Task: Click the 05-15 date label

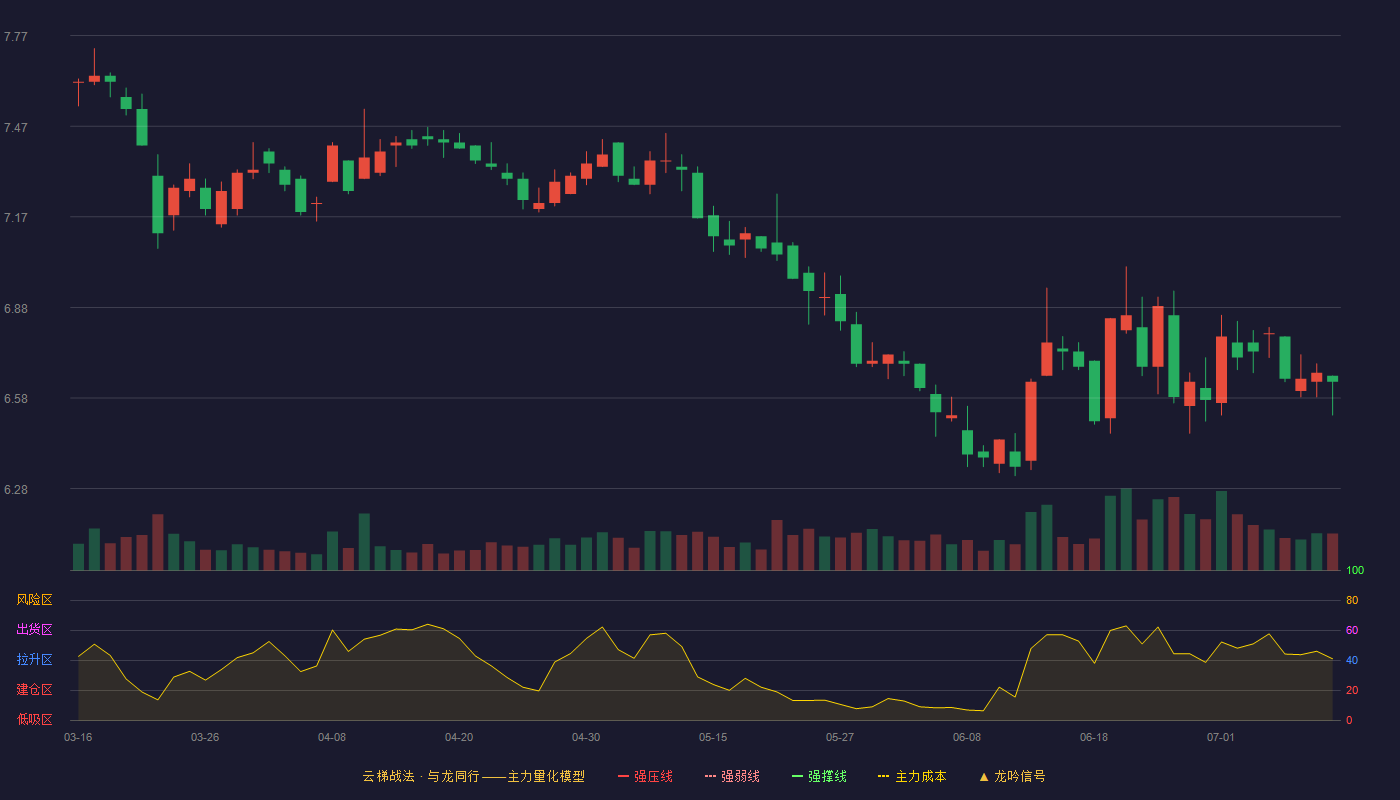Action: pyautogui.click(x=713, y=737)
